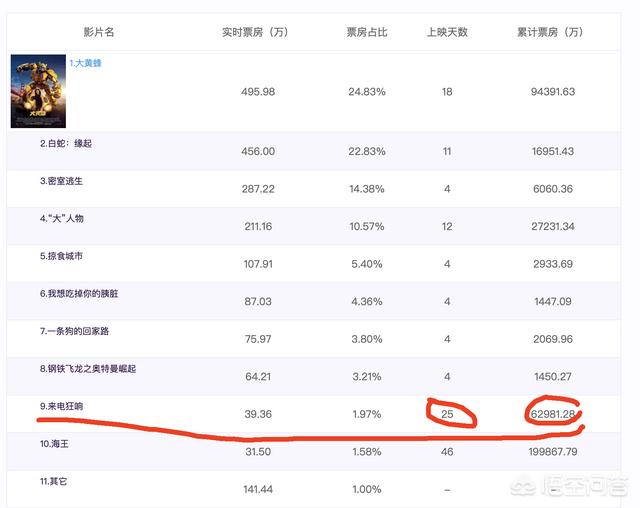Select the 累计票房（万） column header
Image resolution: width=640 pixels, height=508 pixels.
coord(550,32)
